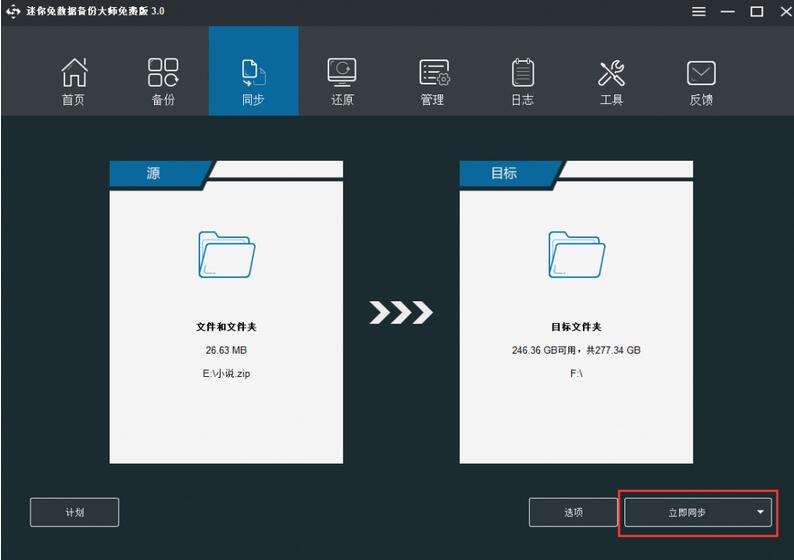Open the 选项 options button
The image size is (794, 560).
[573, 512]
